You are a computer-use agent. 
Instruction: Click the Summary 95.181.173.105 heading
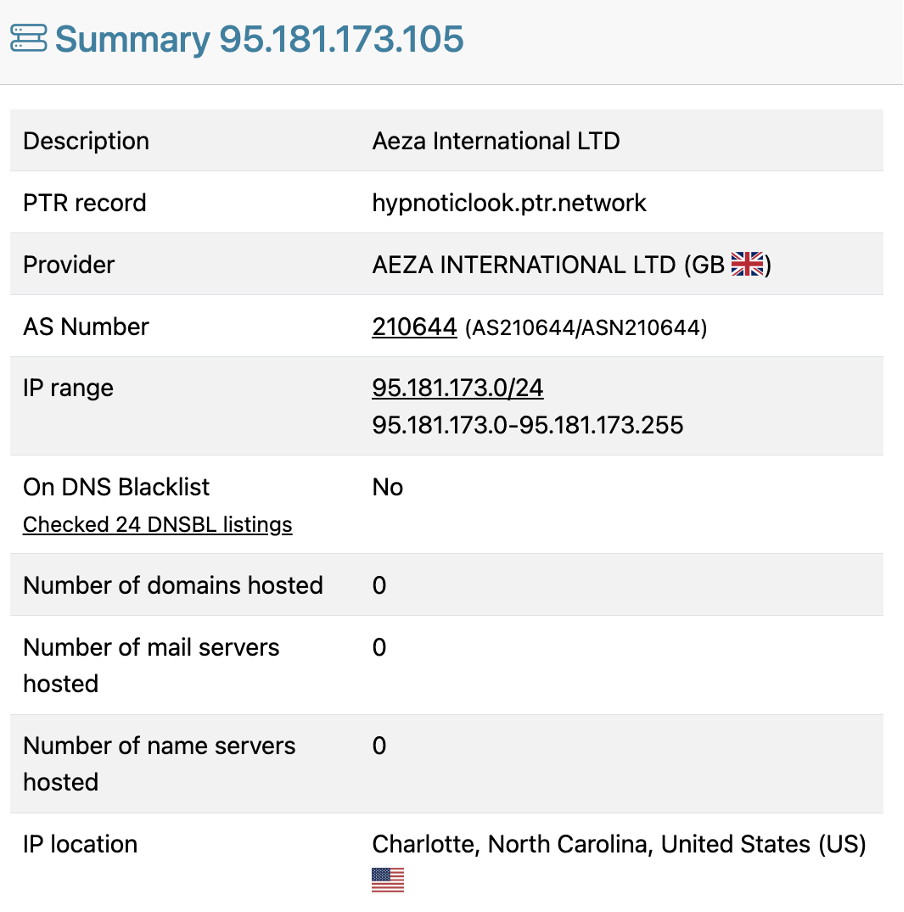259,40
